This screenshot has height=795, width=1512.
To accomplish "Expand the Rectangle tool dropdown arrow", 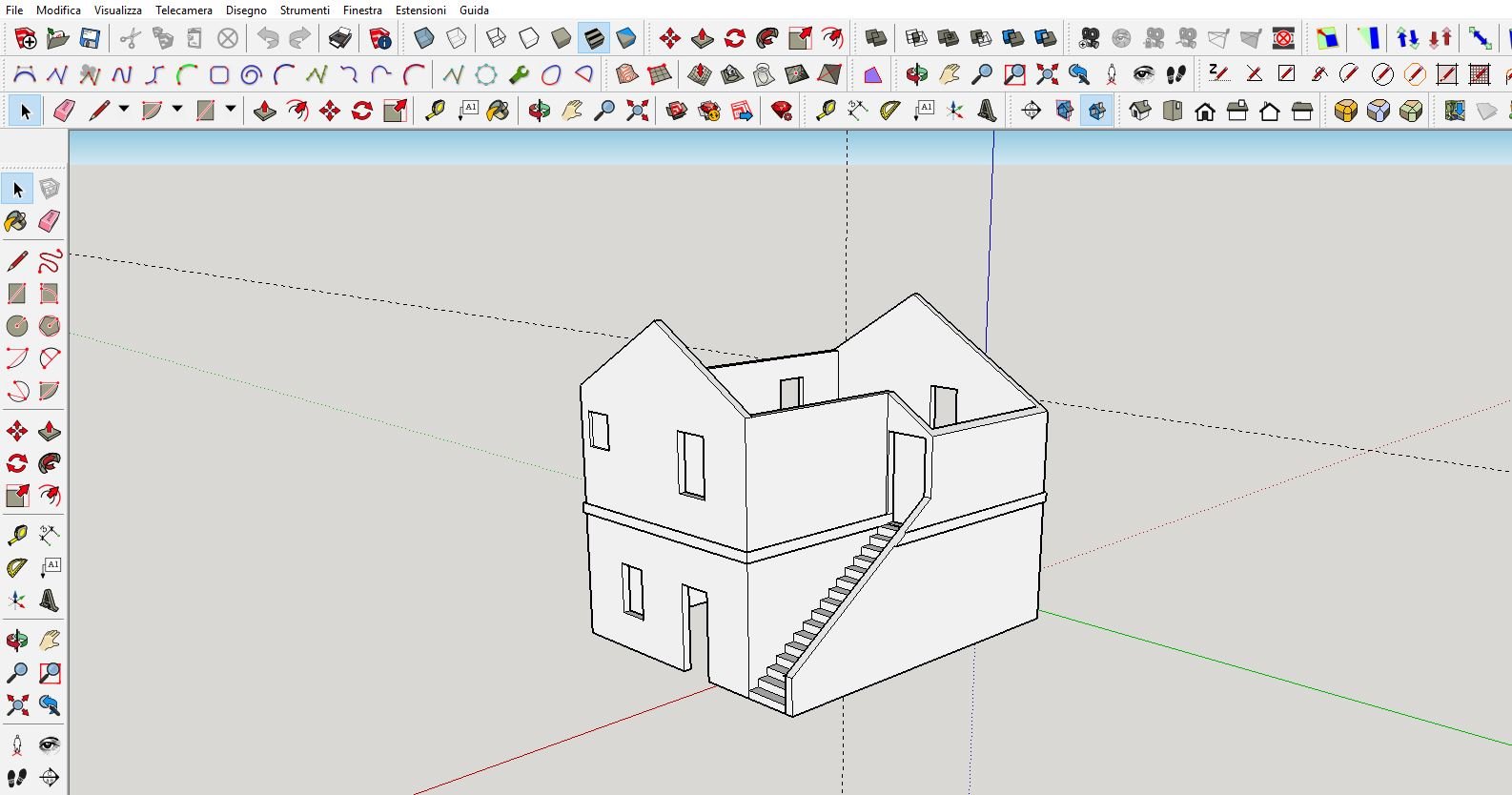I will pos(231,111).
